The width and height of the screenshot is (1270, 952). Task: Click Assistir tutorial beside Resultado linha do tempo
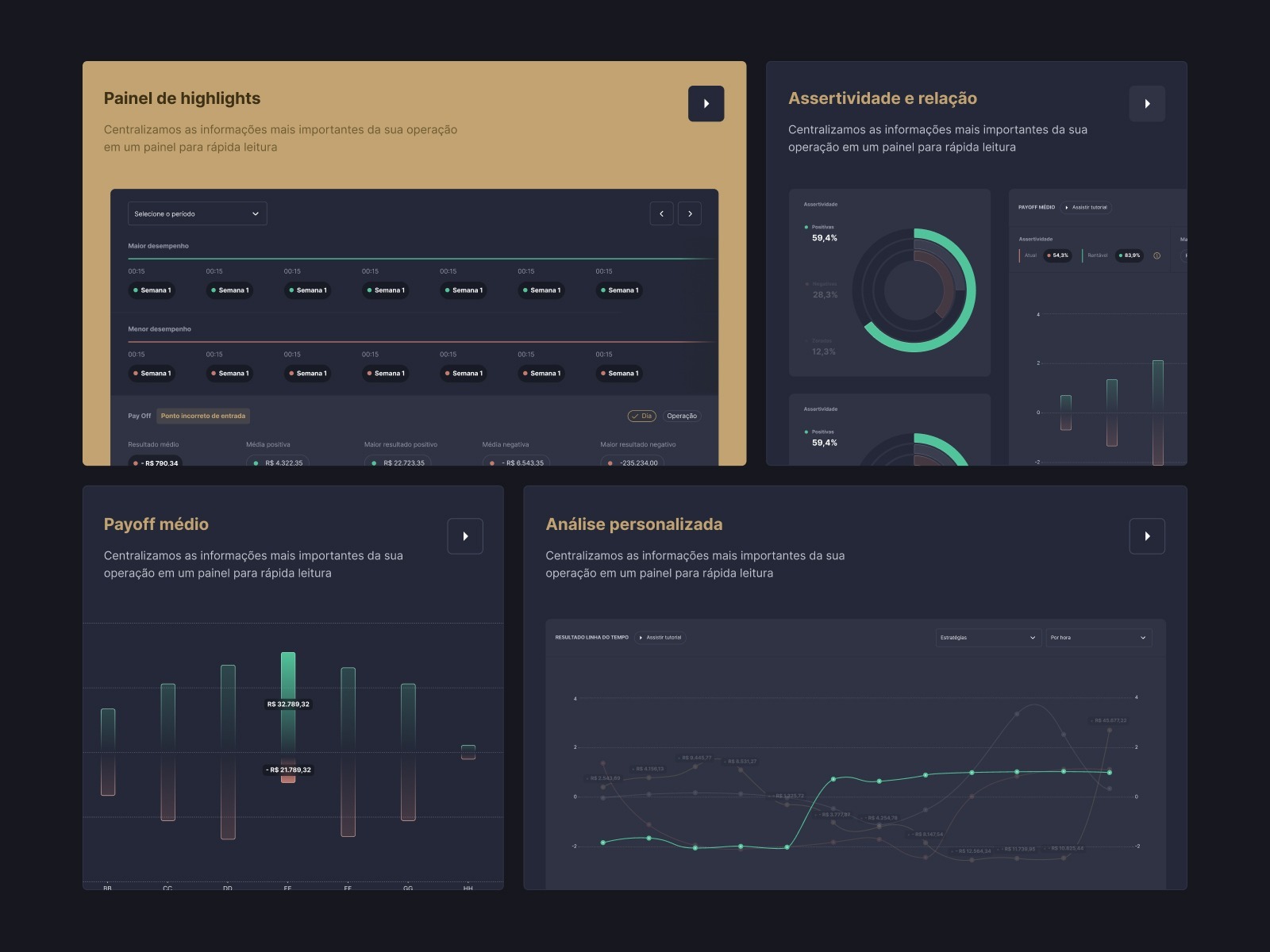point(660,637)
